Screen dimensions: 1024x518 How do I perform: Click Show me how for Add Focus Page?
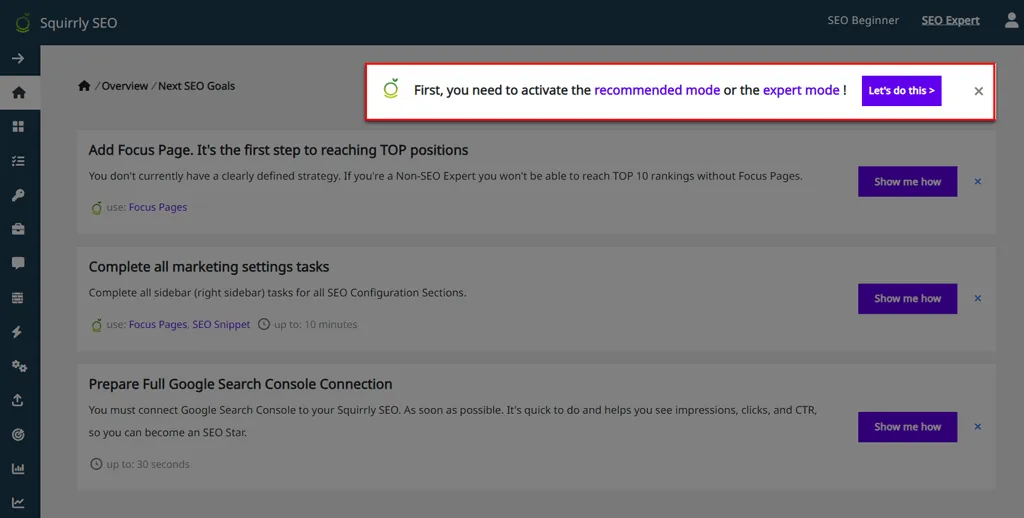[907, 182]
